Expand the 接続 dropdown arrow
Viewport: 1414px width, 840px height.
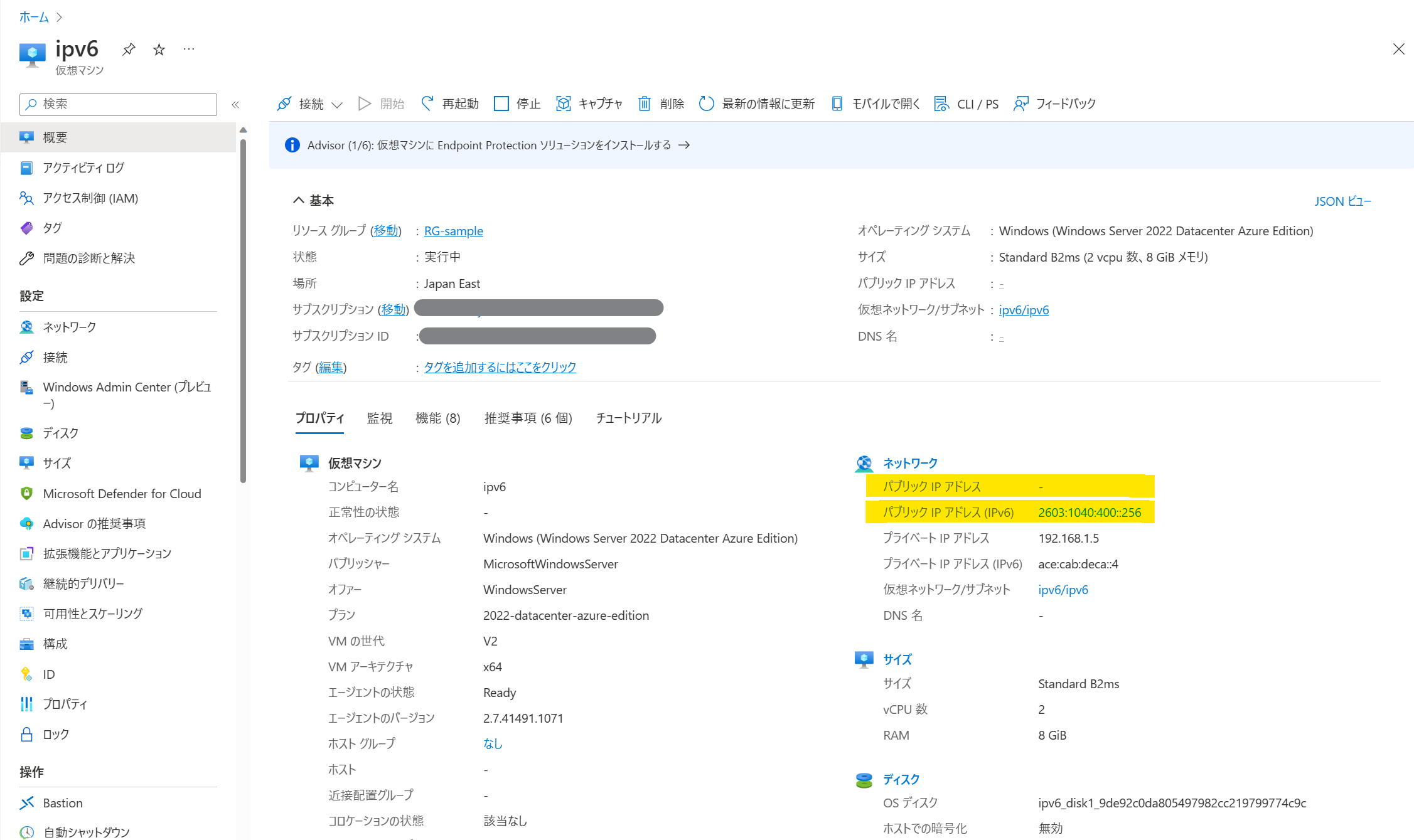tap(337, 105)
